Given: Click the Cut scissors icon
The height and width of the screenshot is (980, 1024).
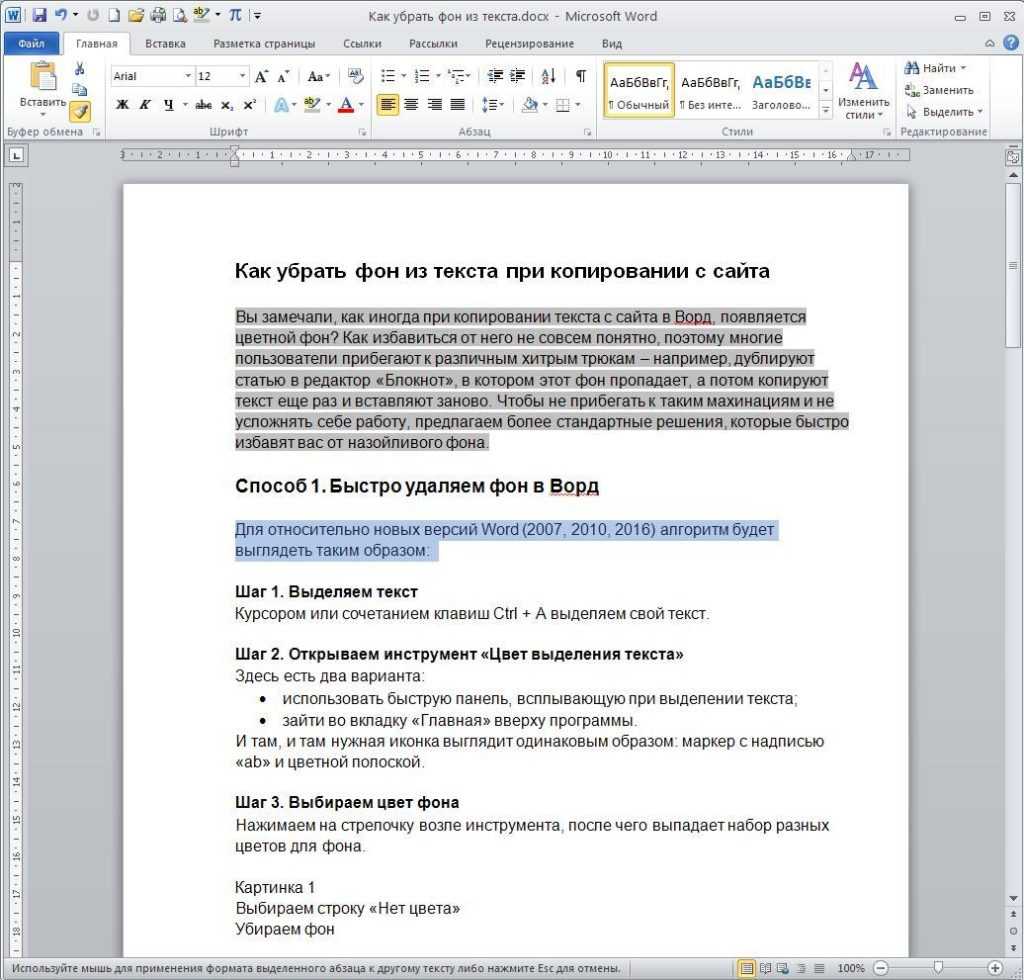Looking at the screenshot, I should [80, 69].
